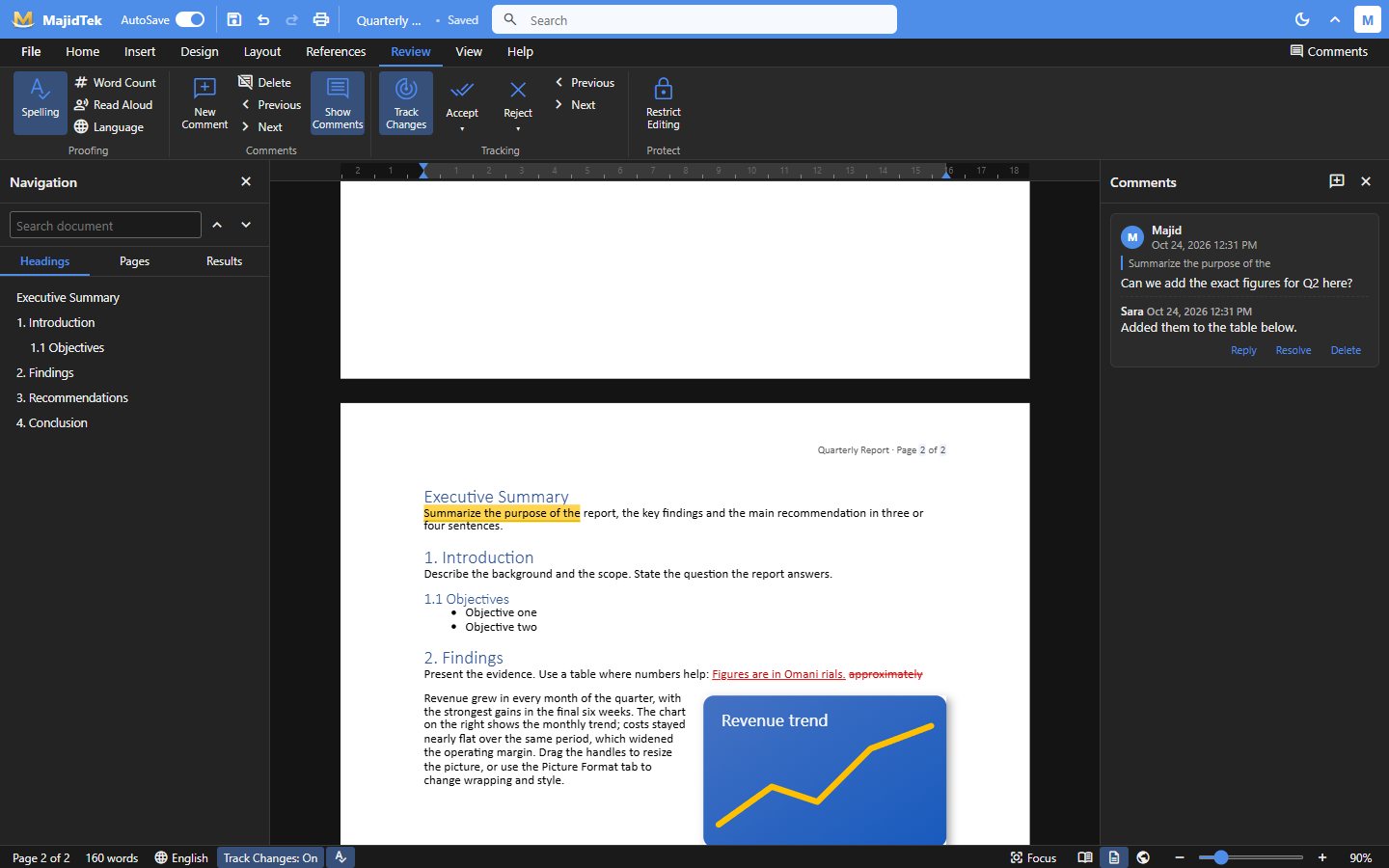Toggle Track Changes in ribbon
Viewport: 1389px width, 868px height.
click(x=406, y=102)
